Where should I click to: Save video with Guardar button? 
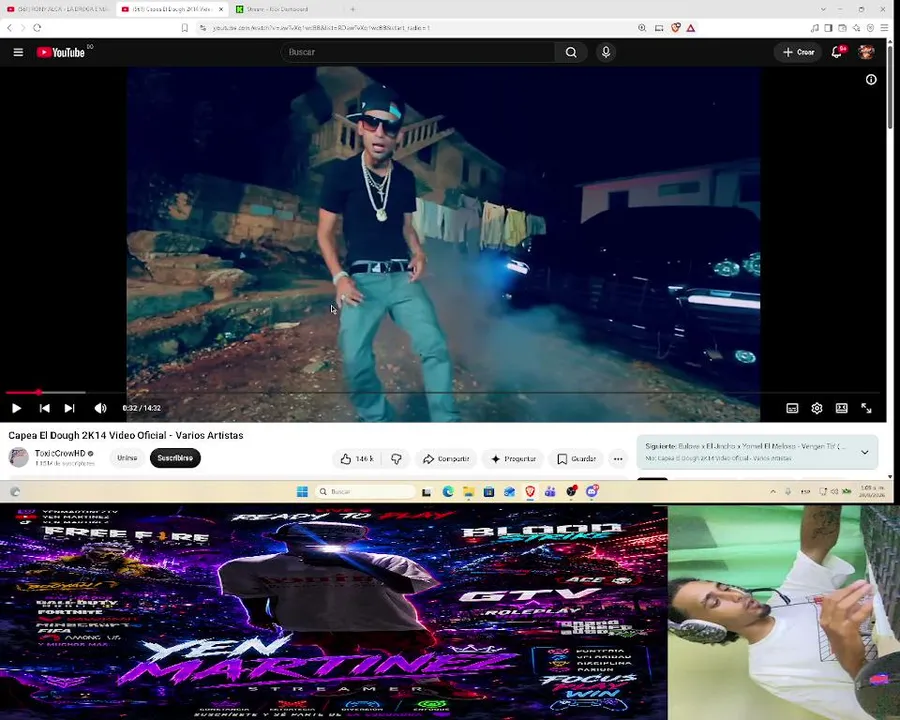[x=577, y=459]
